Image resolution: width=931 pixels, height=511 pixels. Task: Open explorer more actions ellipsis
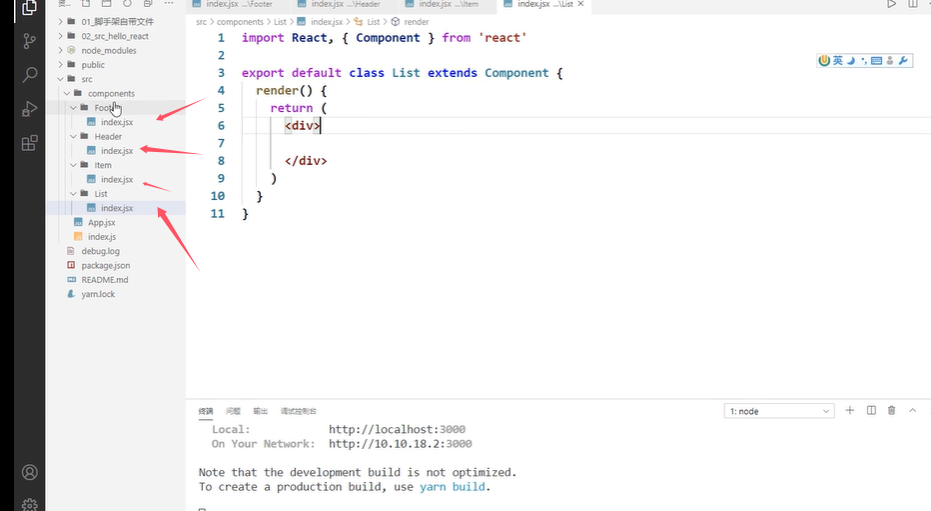pyautogui.click(x=169, y=3)
